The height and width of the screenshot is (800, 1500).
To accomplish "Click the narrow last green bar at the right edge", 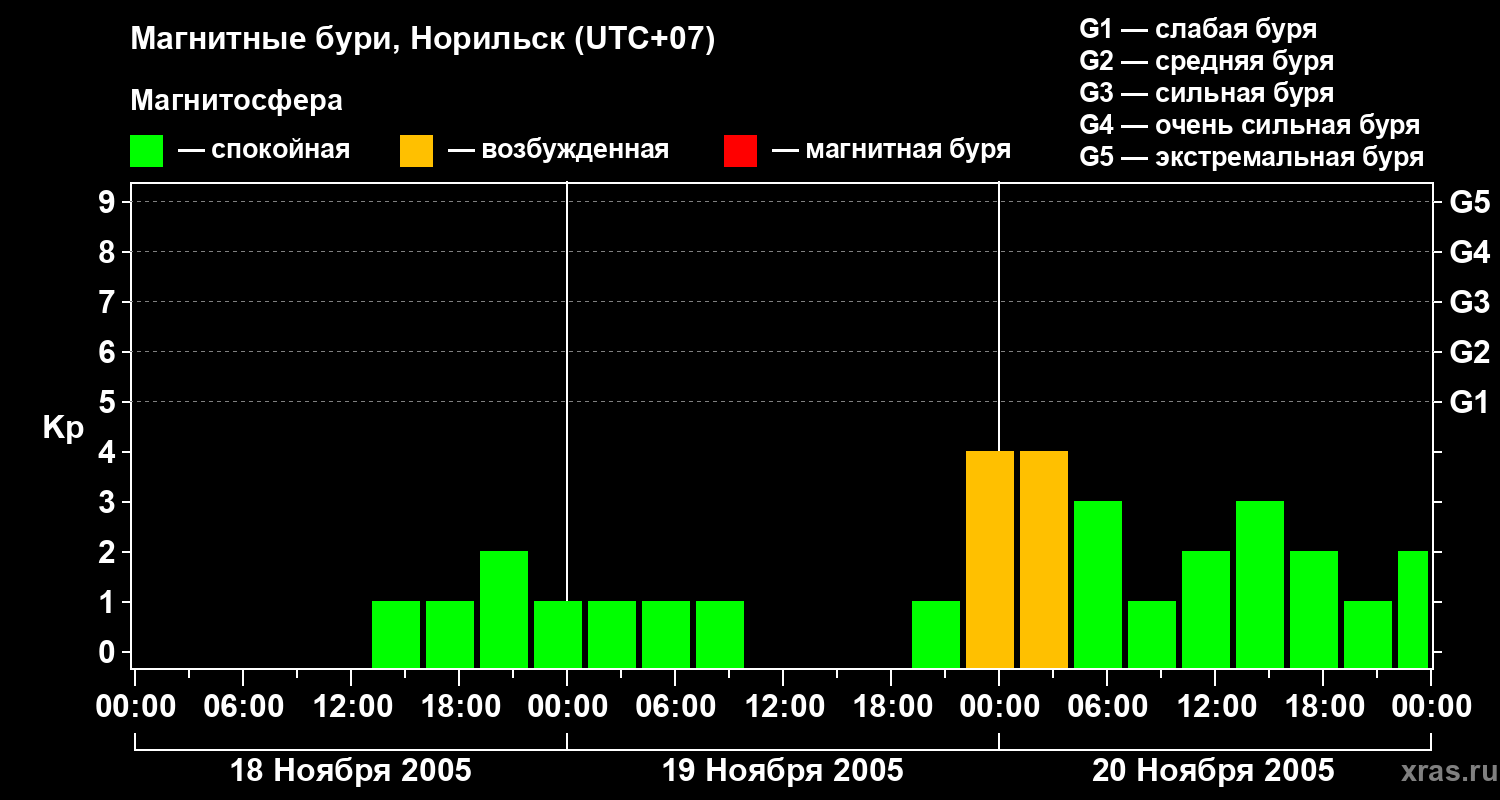I will 1413,608.
